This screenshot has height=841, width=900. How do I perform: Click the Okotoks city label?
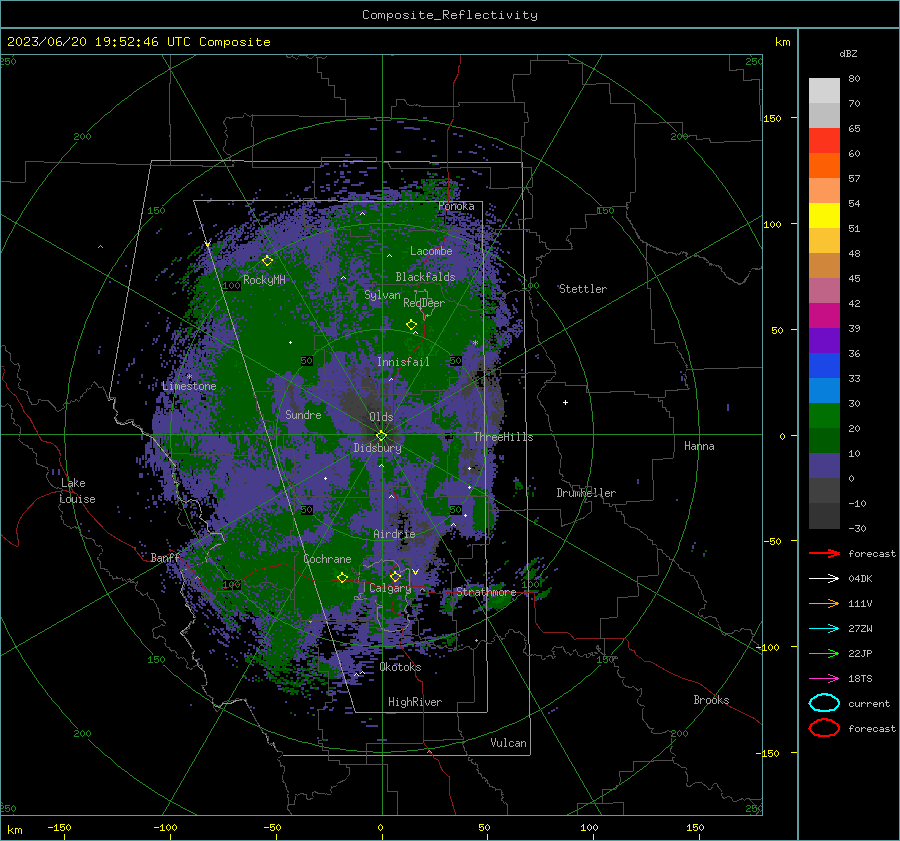tap(400, 667)
